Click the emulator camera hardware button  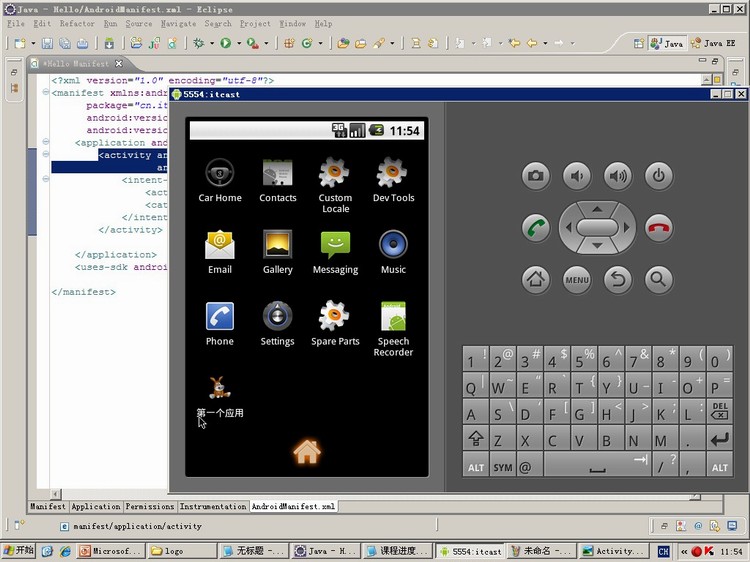[x=536, y=176]
